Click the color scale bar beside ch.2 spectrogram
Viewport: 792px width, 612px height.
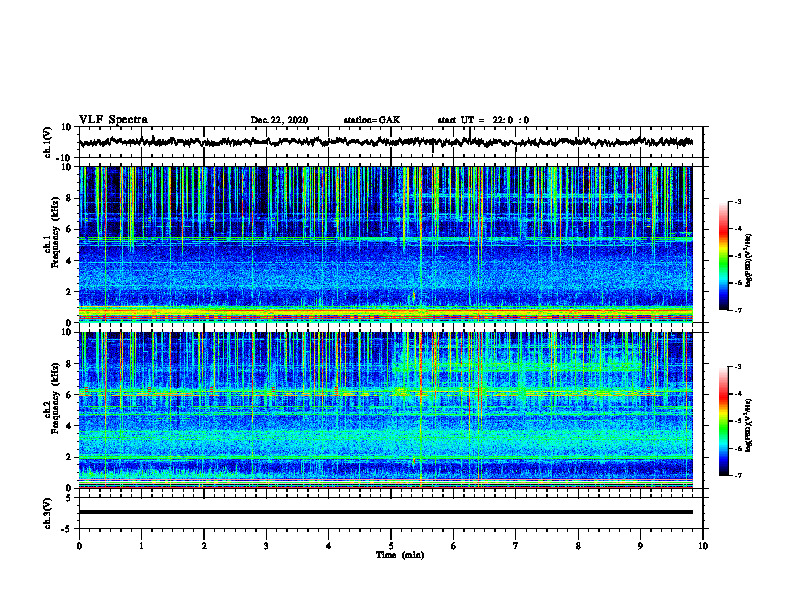pos(723,421)
